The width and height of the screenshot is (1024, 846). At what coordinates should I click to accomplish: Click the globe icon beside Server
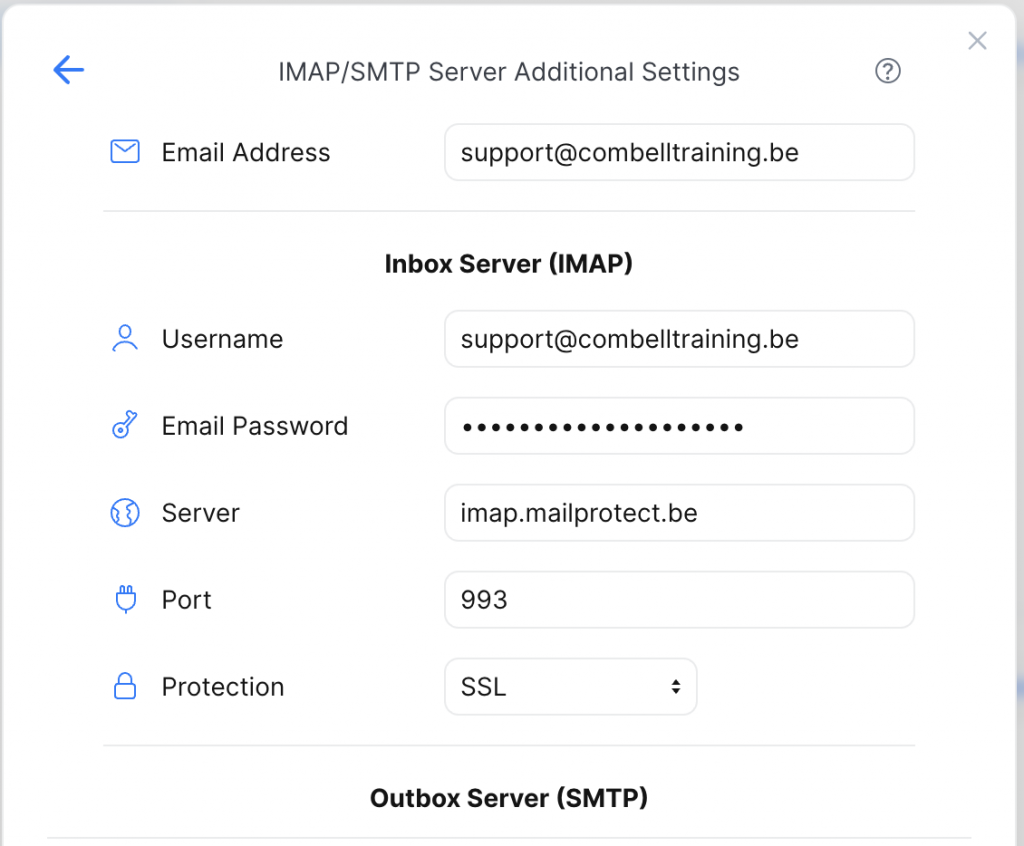click(x=125, y=513)
